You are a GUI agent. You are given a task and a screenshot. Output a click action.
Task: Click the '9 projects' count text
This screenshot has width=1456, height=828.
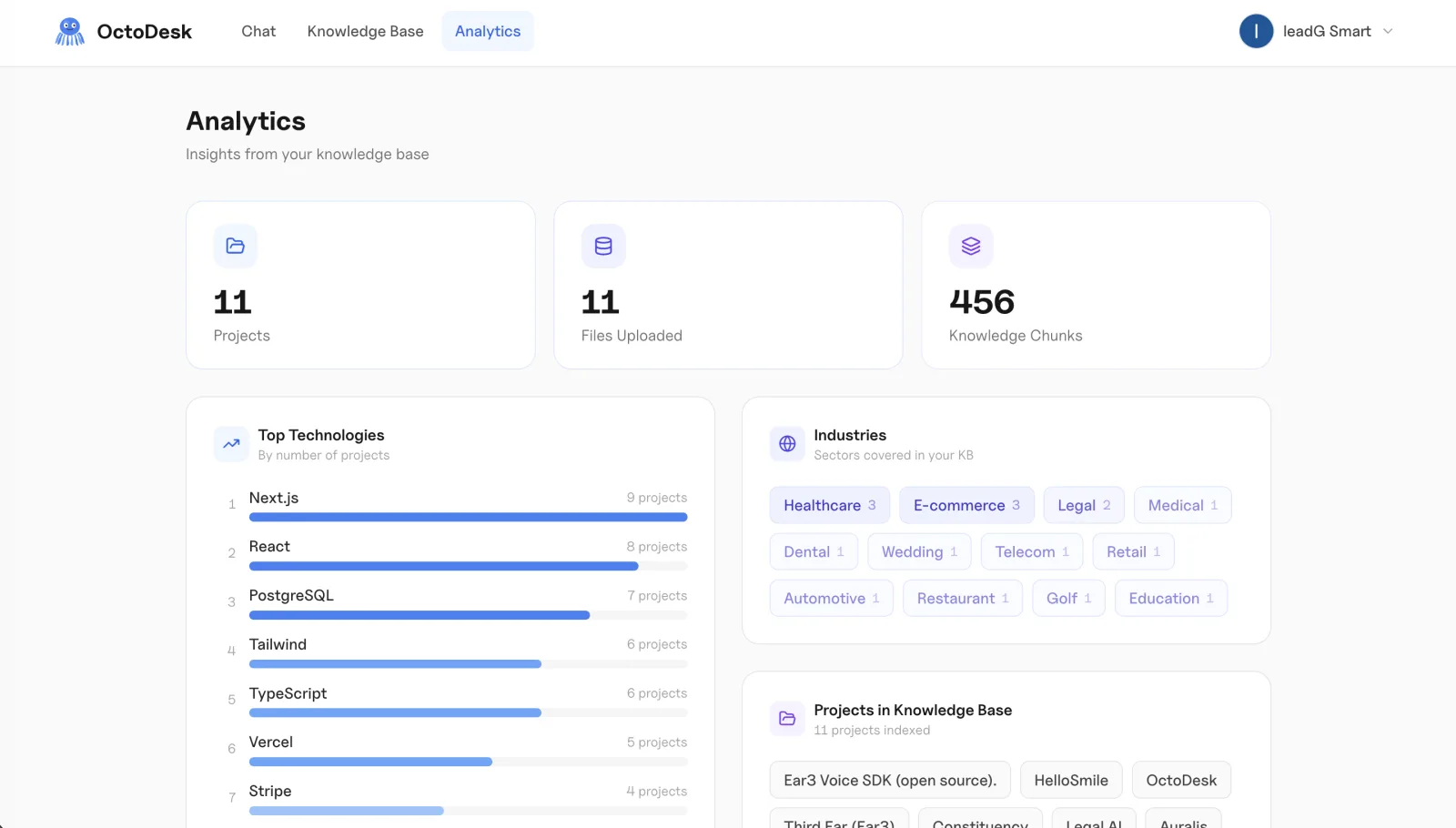pos(657,498)
